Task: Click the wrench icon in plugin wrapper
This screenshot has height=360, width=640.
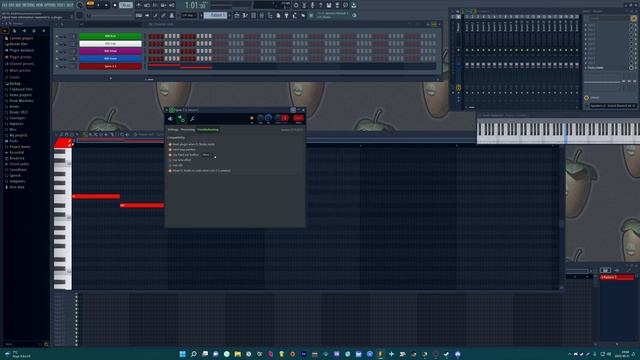Action: [192, 119]
